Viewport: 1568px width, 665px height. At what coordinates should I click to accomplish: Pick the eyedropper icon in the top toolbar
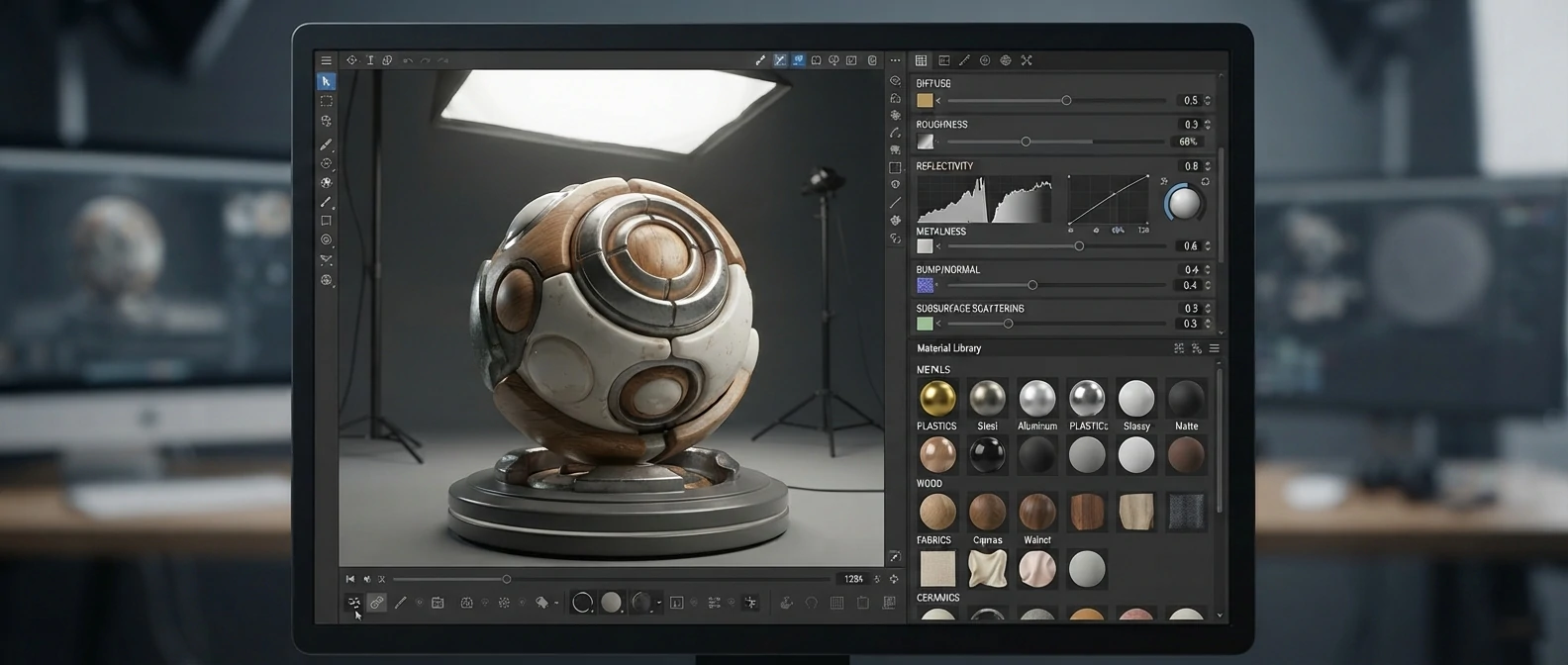[x=760, y=60]
